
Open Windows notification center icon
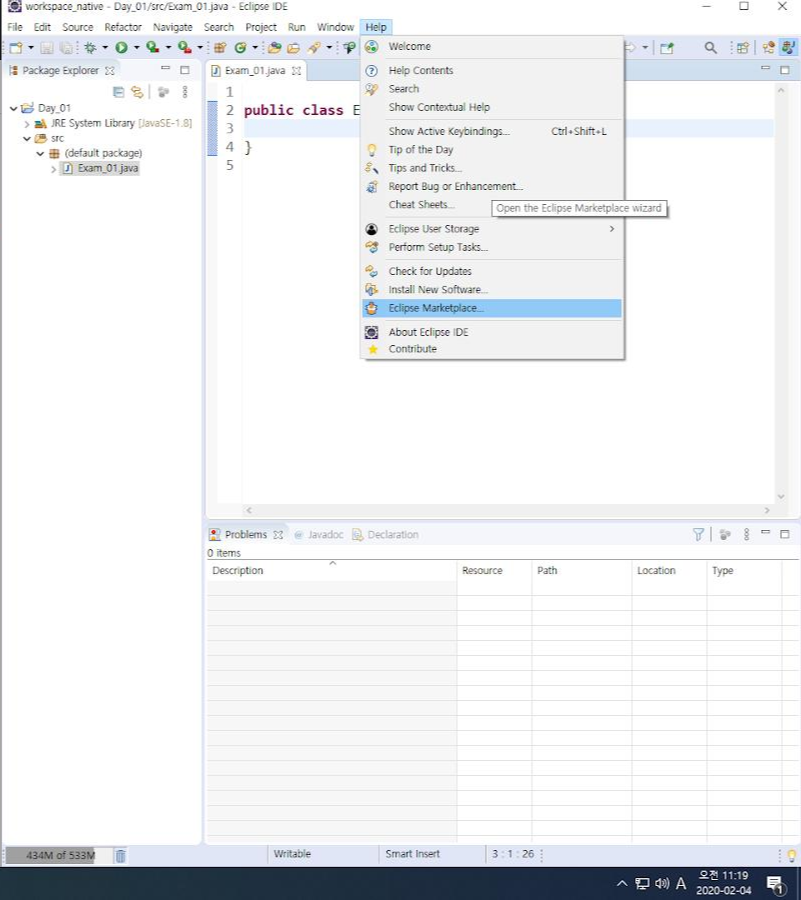[x=775, y=884]
